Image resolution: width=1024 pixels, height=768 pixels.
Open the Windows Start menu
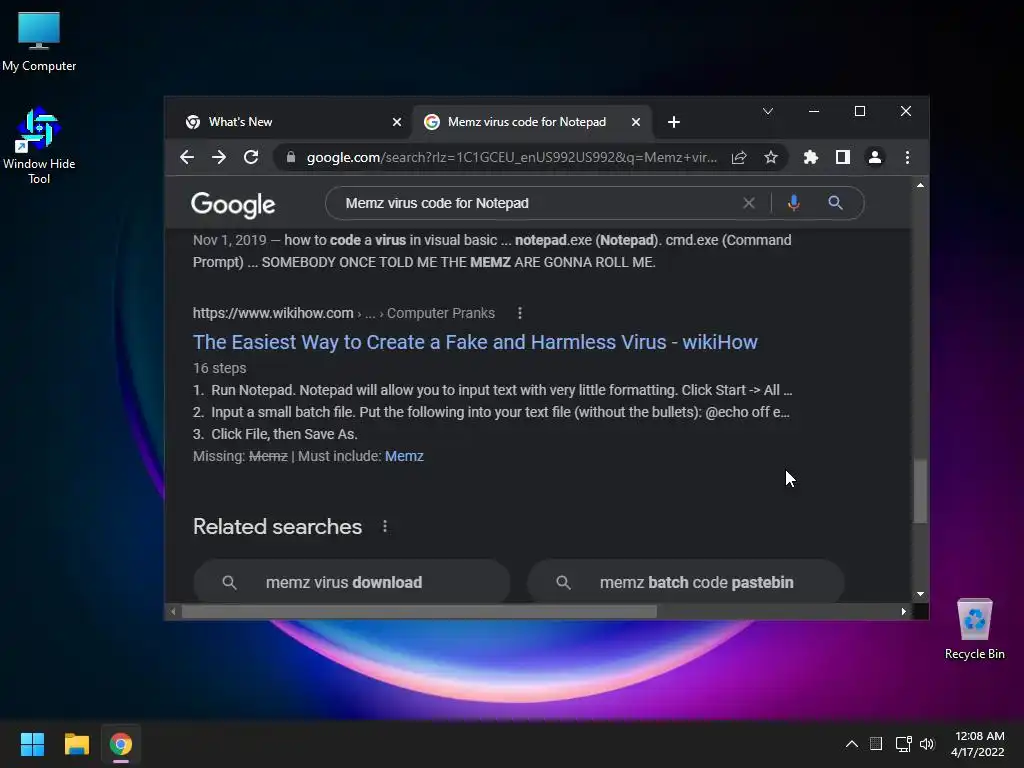pos(32,744)
